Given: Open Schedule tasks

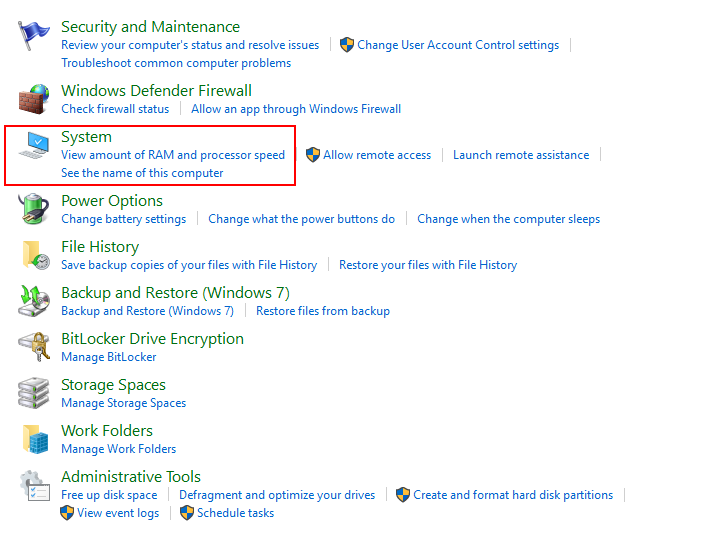Looking at the screenshot, I should click(x=235, y=513).
